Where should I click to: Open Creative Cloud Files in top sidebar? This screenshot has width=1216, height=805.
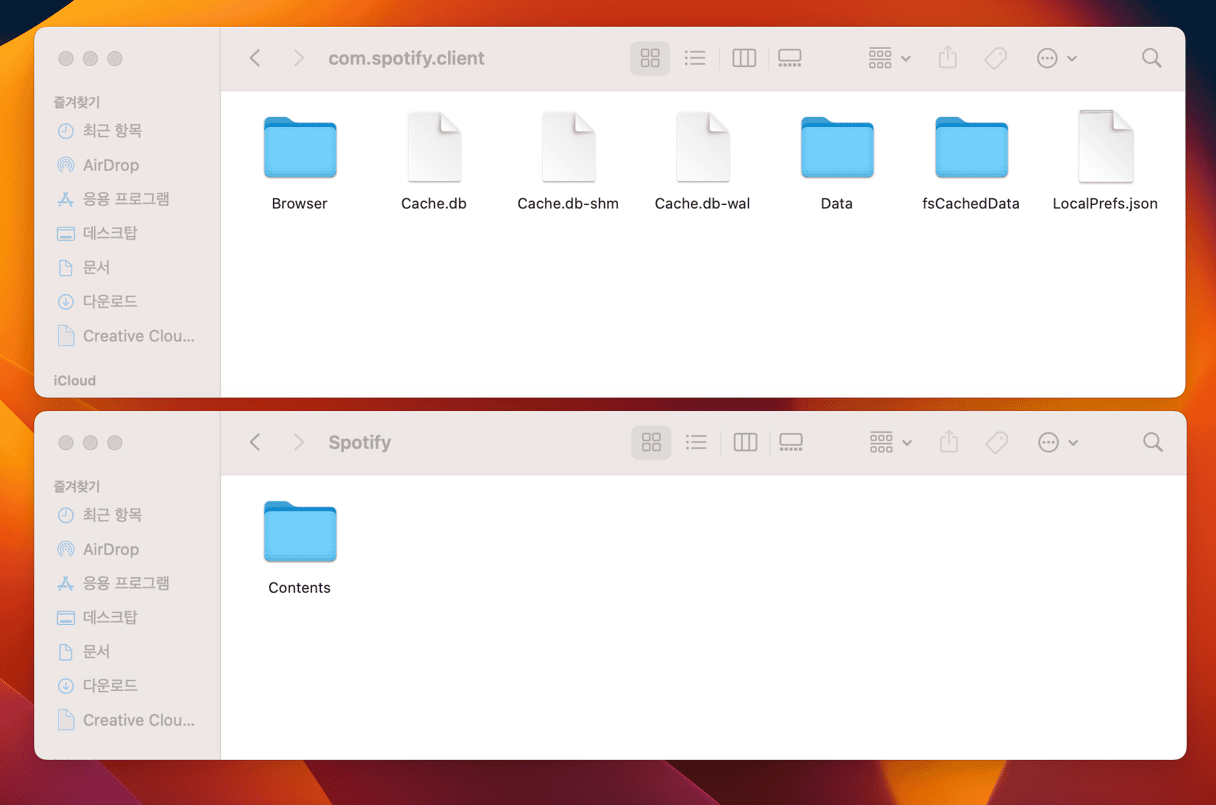(x=138, y=336)
